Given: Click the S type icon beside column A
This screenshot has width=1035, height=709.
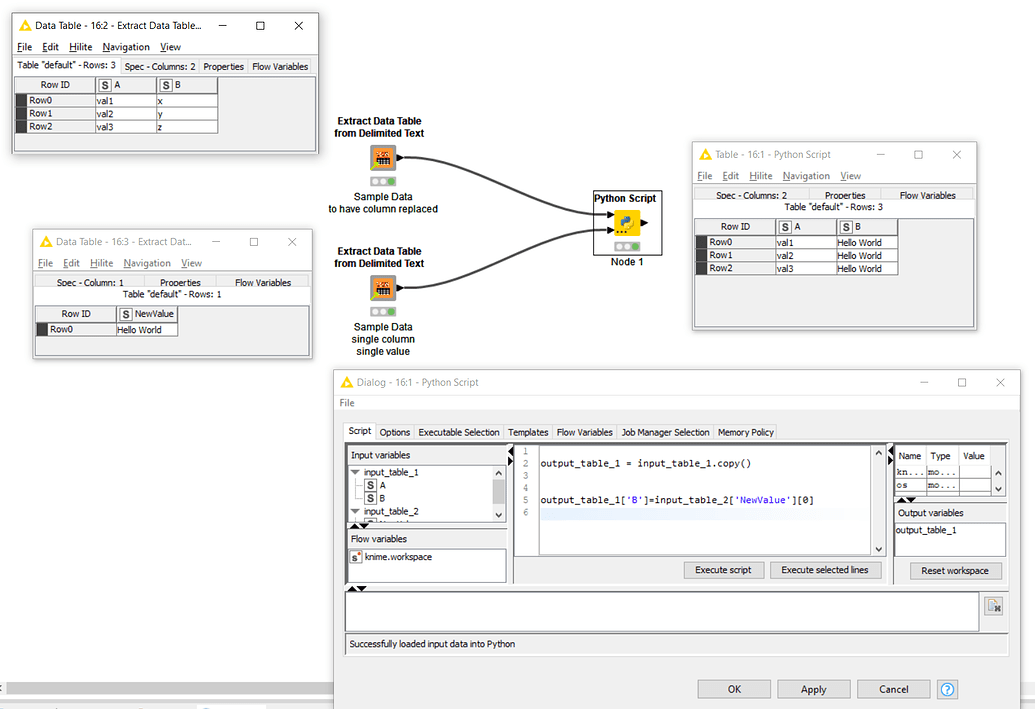Looking at the screenshot, I should pyautogui.click(x=370, y=485).
